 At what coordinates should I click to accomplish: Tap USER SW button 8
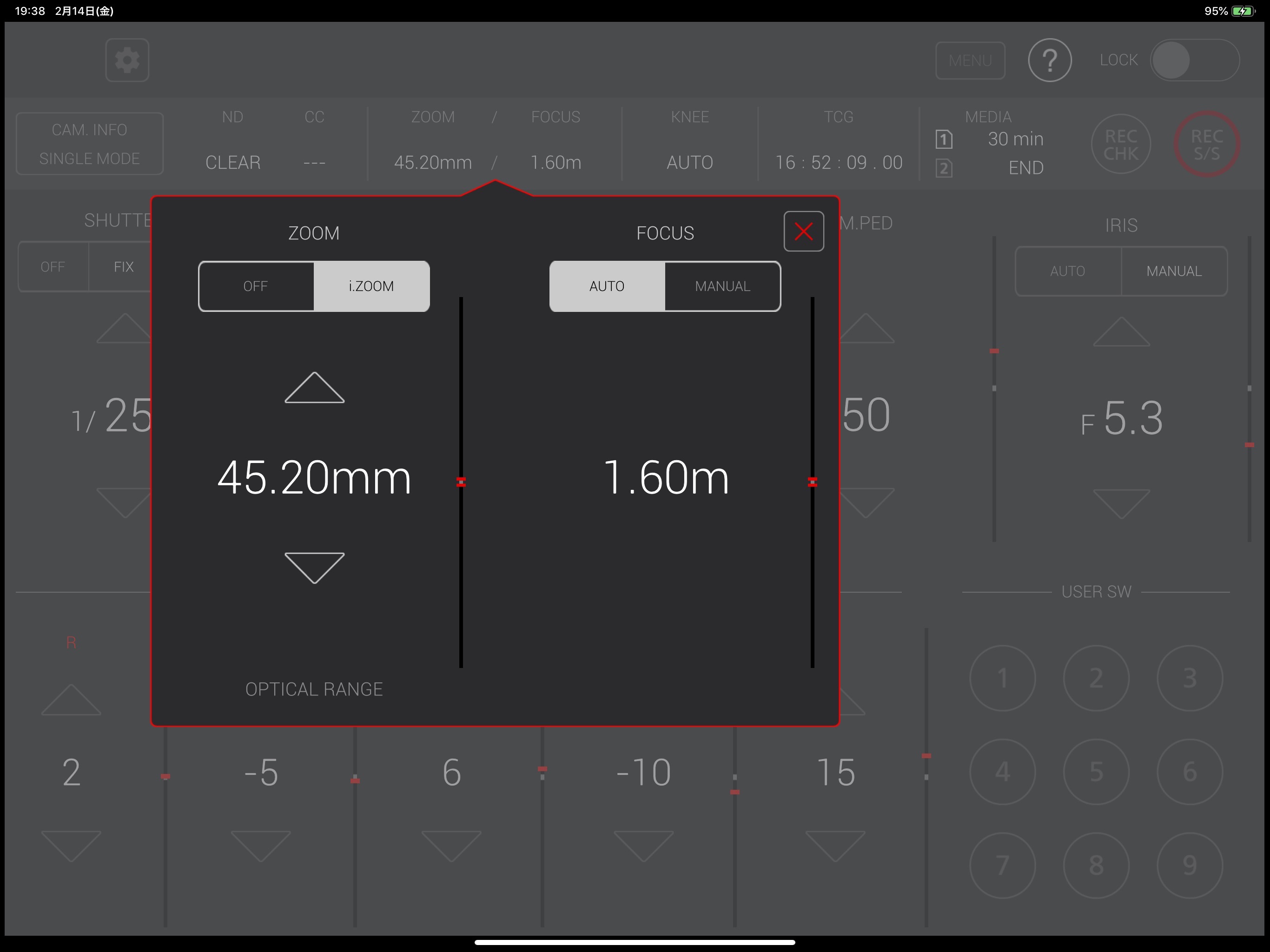(1096, 865)
